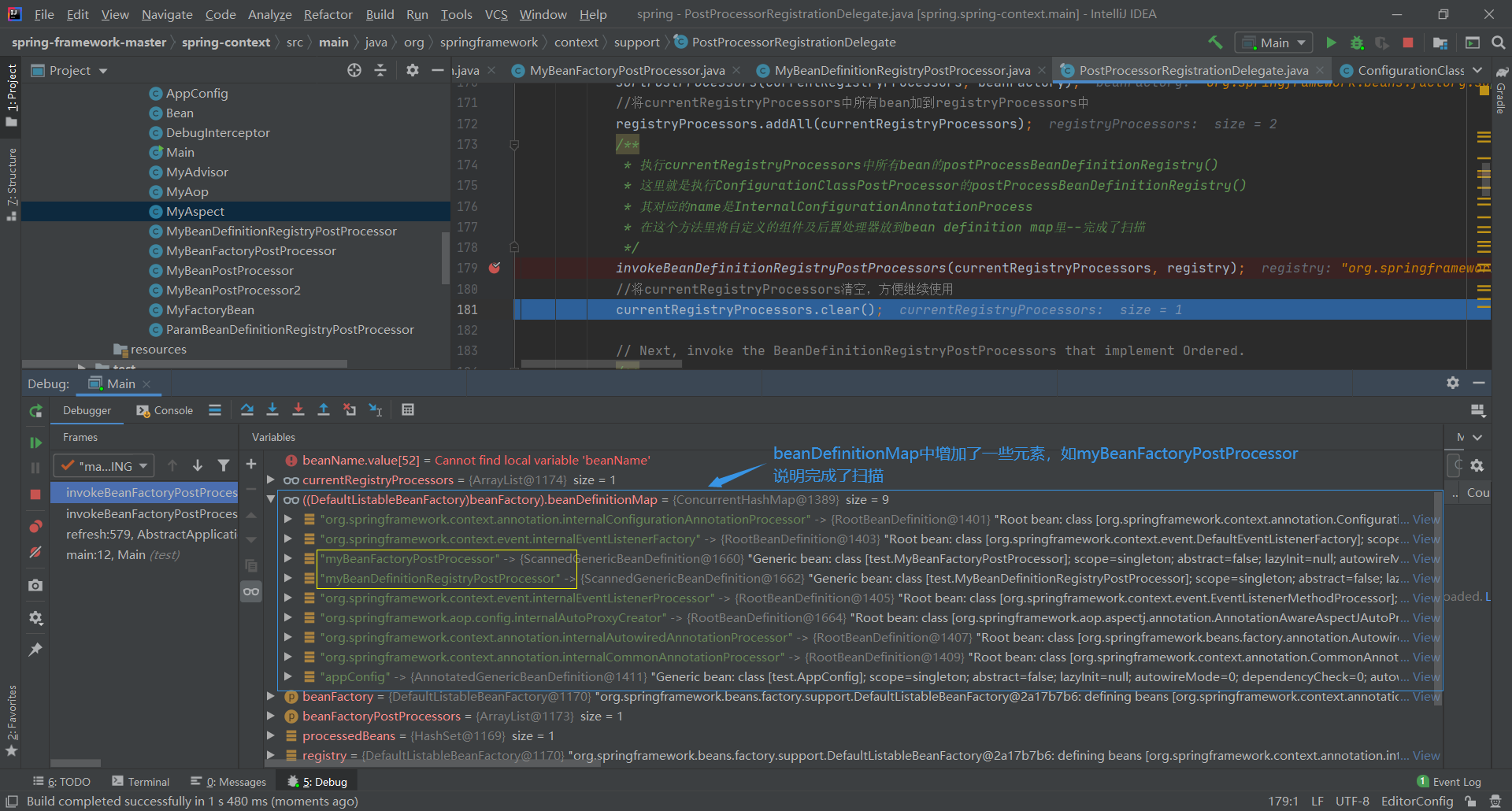This screenshot has height=811, width=1512.
Task: Locate current file in Project tree
Action: click(354, 70)
